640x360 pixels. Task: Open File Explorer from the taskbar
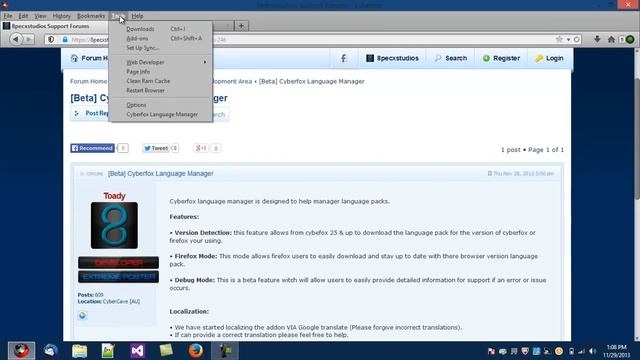click(80, 351)
